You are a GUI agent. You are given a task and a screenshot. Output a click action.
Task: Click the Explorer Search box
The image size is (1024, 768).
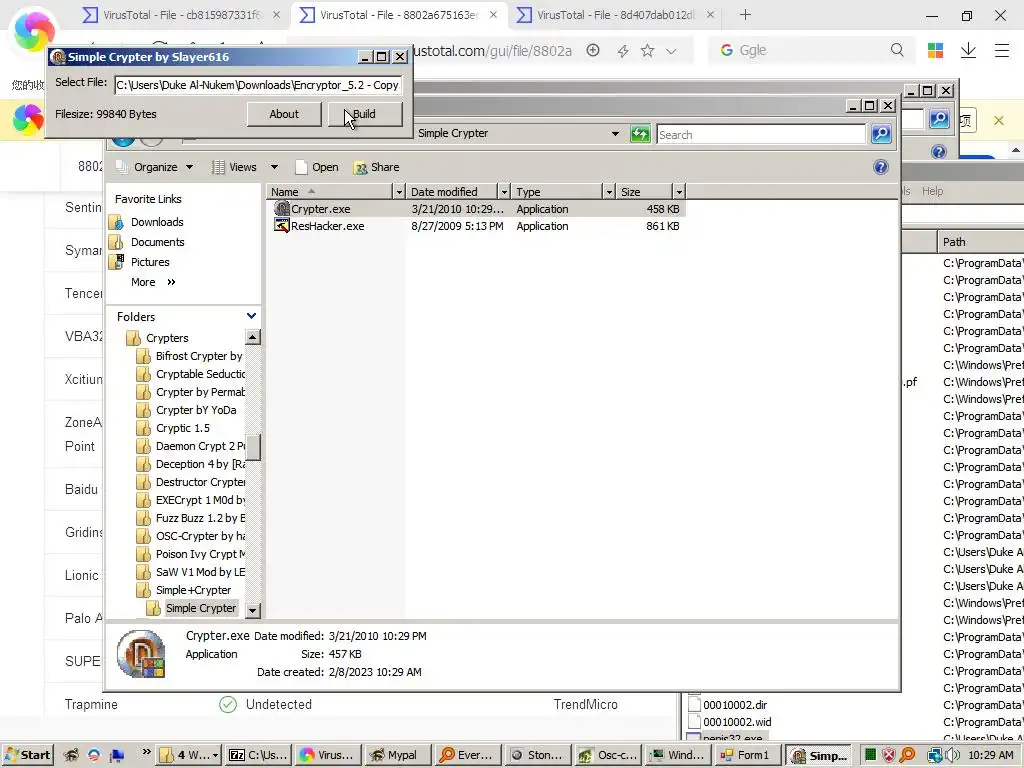coord(761,135)
